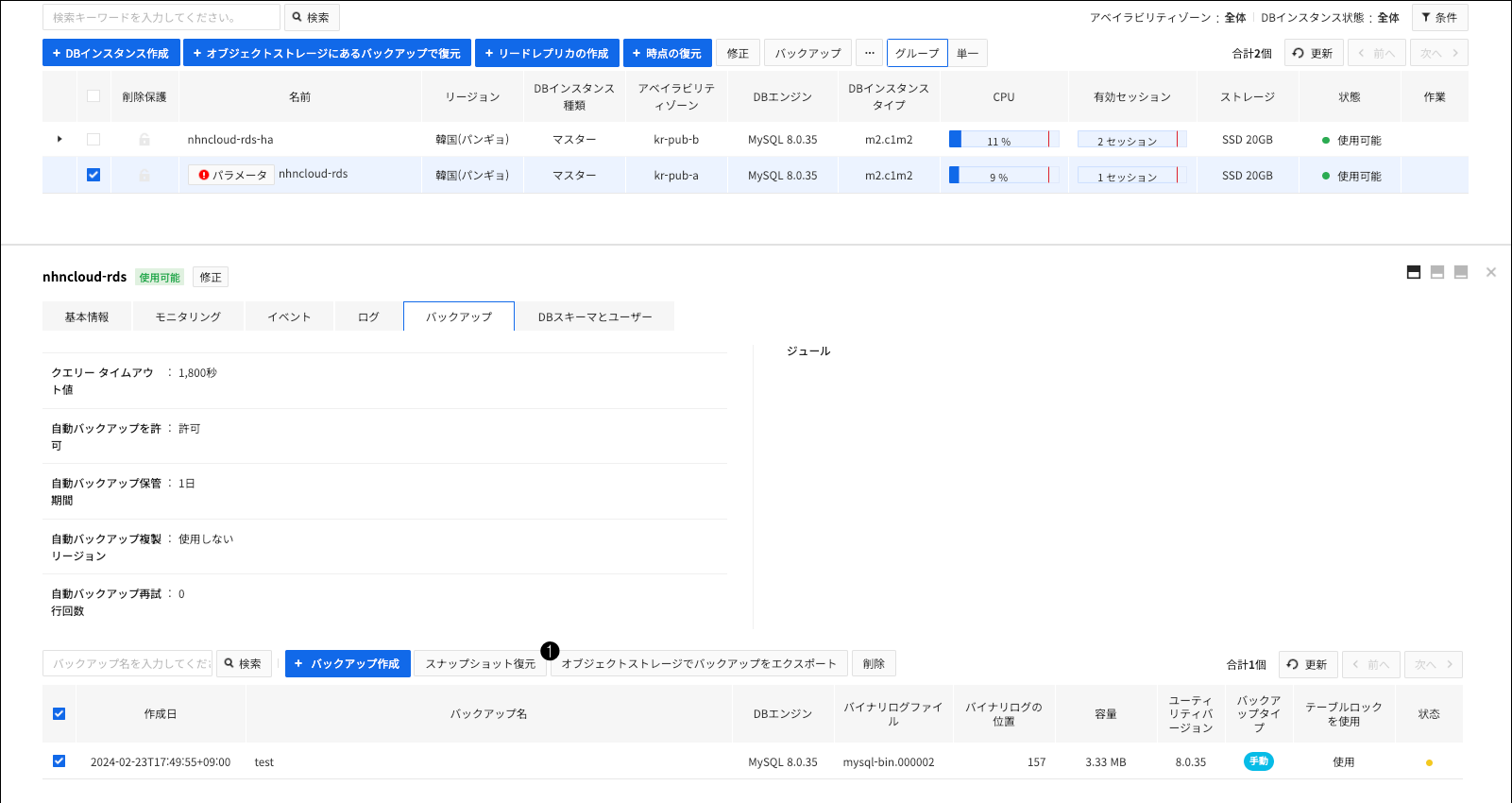Click the toolbar バックアップ button
This screenshot has height=803, width=1512.
(808, 53)
